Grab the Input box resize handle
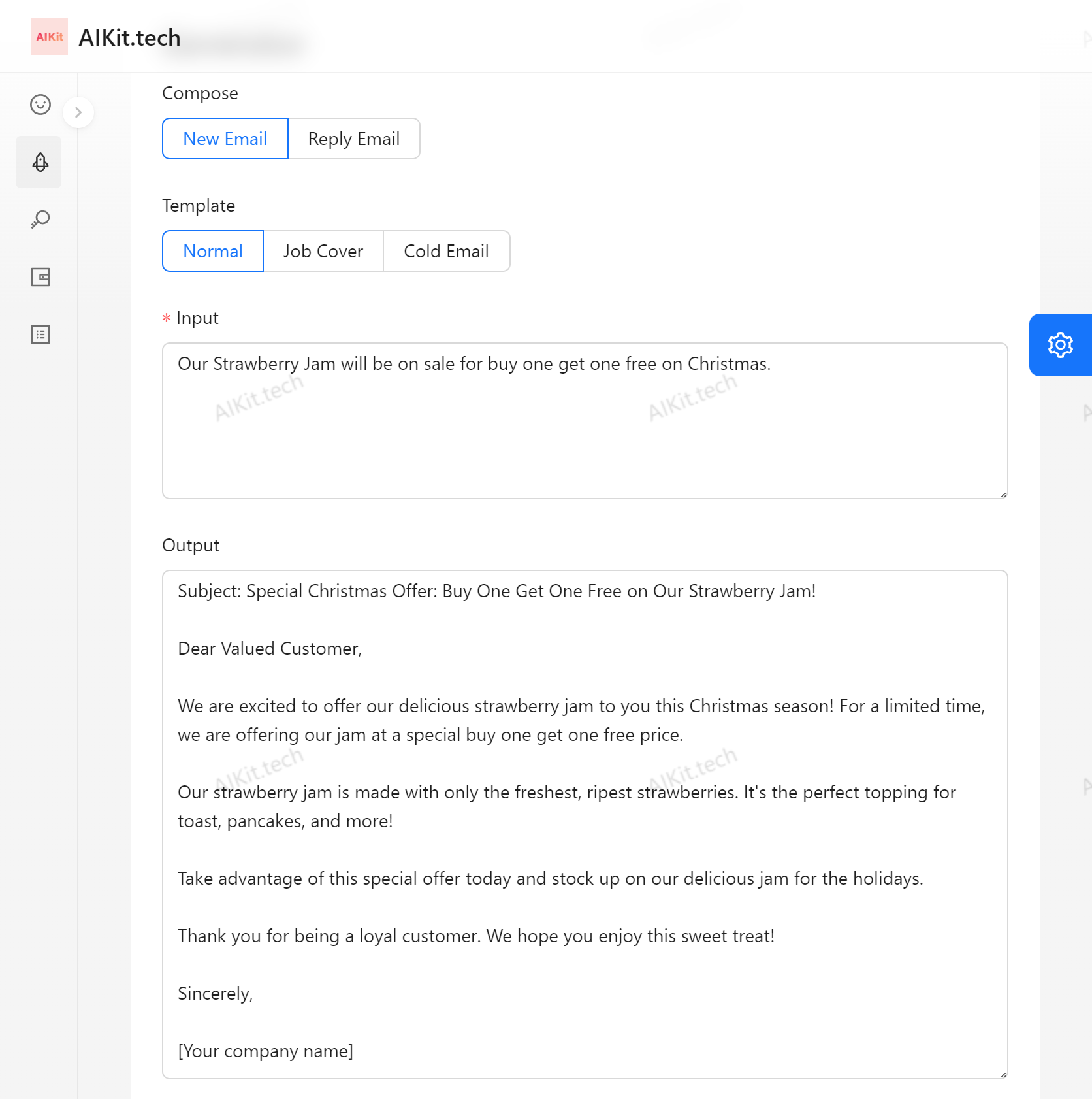This screenshot has height=1099, width=1092. point(1003,495)
